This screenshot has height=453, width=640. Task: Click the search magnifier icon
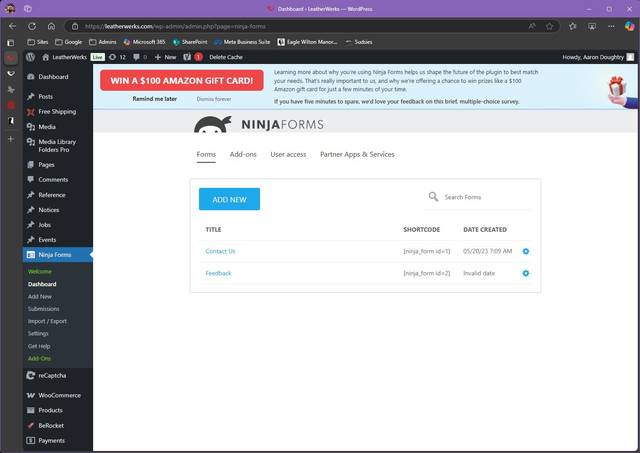(433, 197)
